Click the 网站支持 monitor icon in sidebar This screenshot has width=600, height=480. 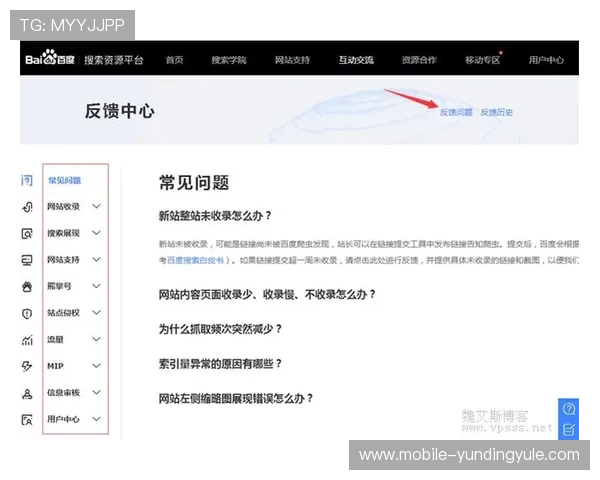[x=27, y=260]
